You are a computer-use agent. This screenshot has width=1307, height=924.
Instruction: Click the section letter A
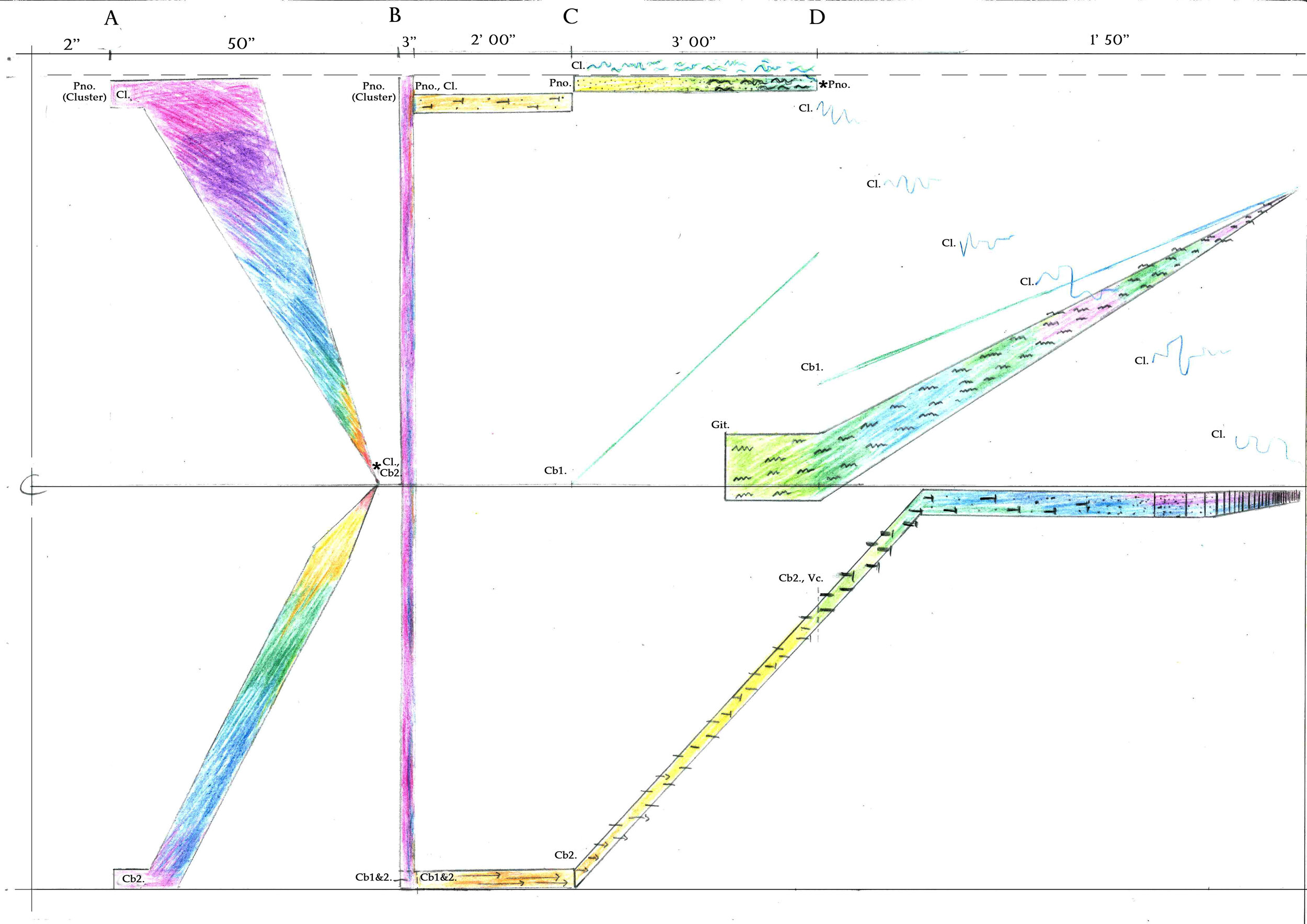(111, 18)
